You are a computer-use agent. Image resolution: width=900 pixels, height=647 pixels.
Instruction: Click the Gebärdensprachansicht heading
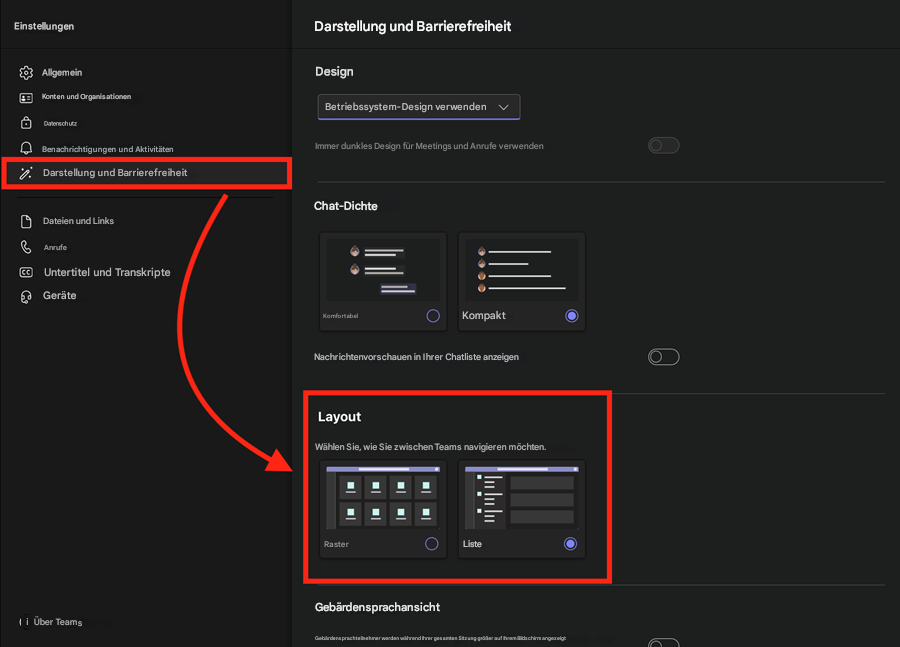377,607
